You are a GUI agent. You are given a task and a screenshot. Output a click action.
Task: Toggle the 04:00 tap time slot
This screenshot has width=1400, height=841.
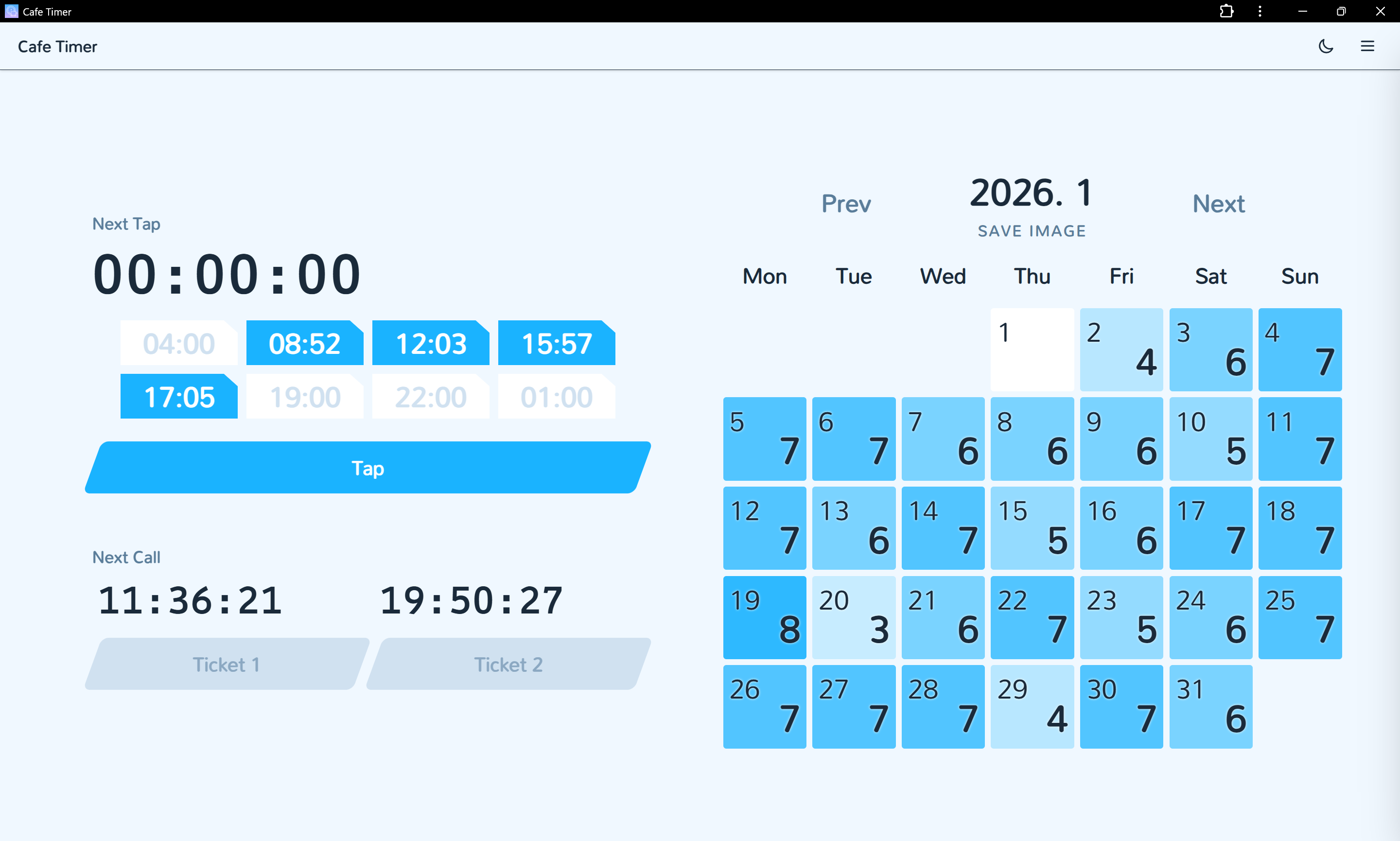click(178, 343)
